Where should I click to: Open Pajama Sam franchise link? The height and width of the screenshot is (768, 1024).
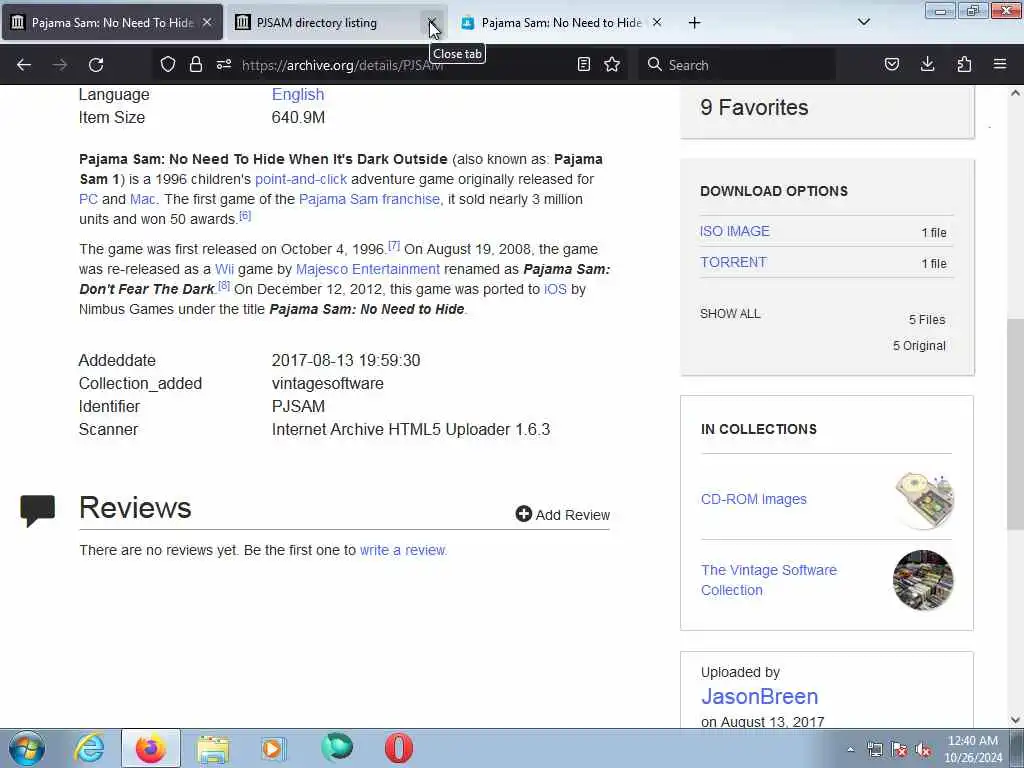point(370,199)
